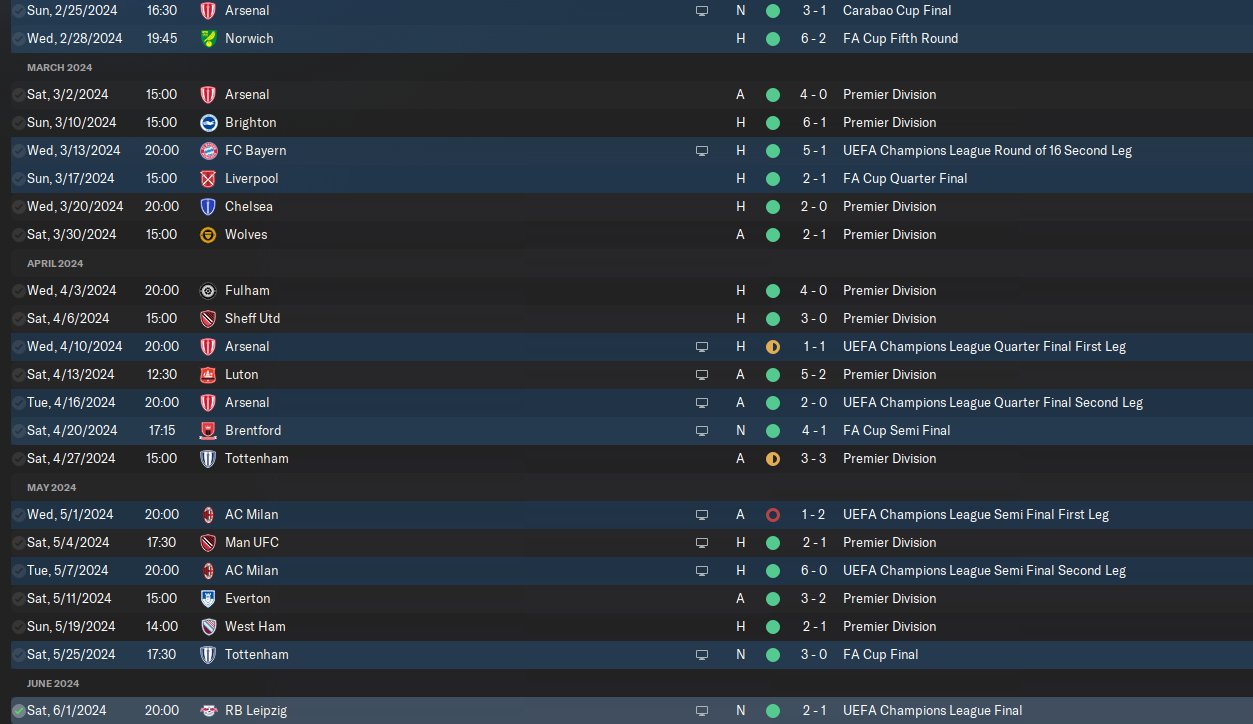Toggle check mark beside RB Leipzig fixture
Image resolution: width=1253 pixels, height=724 pixels.
(x=19, y=711)
